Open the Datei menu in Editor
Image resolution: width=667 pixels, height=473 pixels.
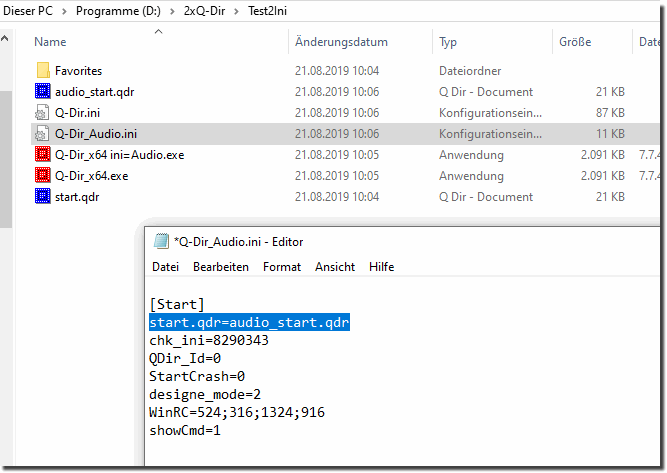165,267
